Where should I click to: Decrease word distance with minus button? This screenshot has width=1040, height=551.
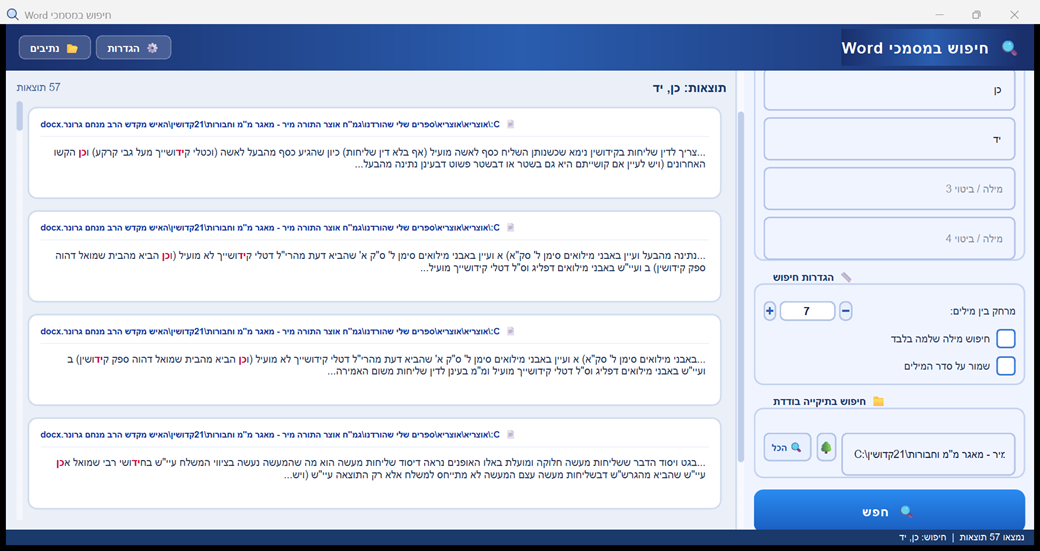coord(846,311)
